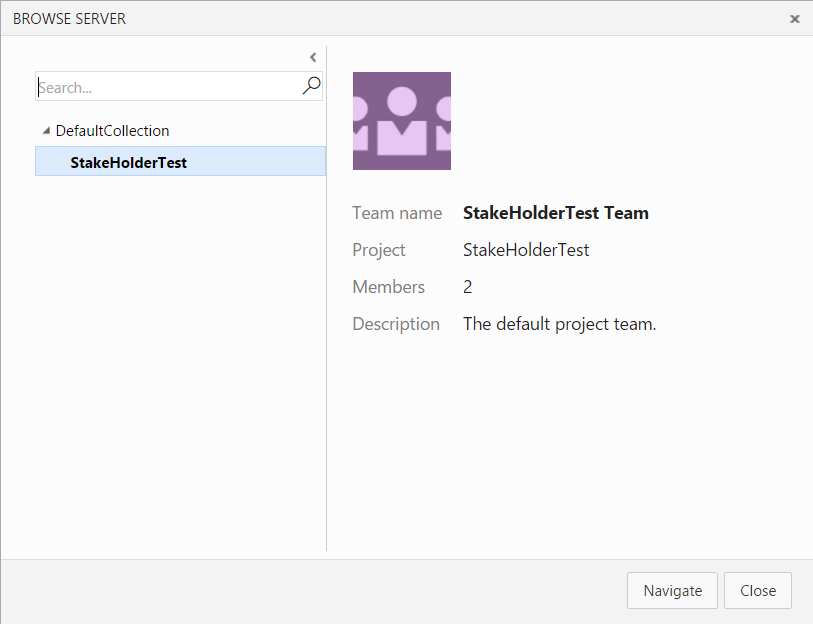Click the Description label

pos(396,324)
